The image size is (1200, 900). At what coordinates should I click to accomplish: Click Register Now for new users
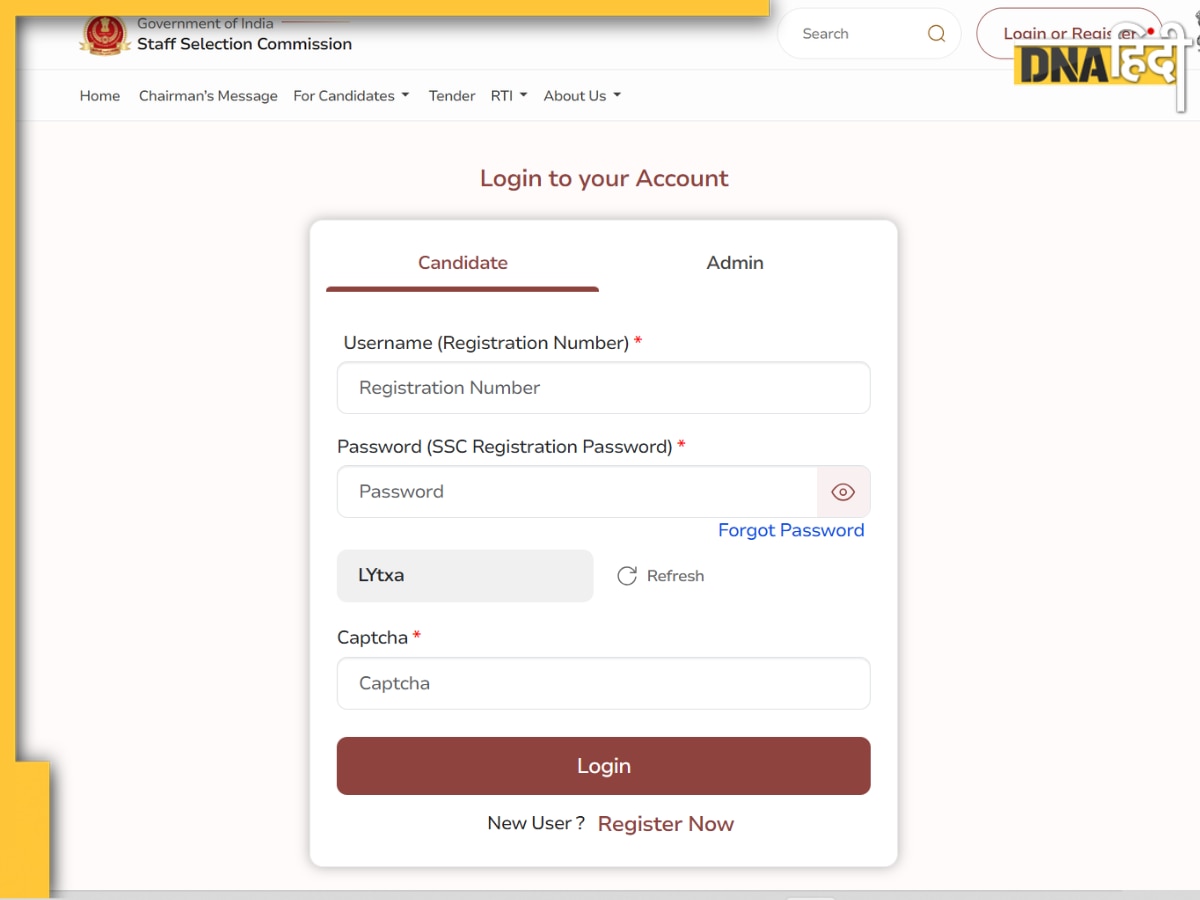[x=665, y=823]
